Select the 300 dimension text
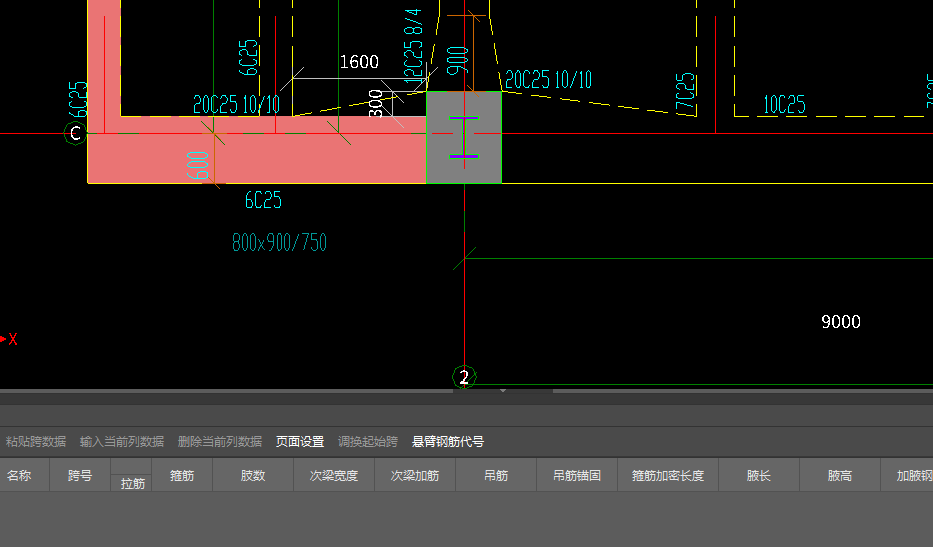Viewport: 933px width, 547px height. click(375, 103)
